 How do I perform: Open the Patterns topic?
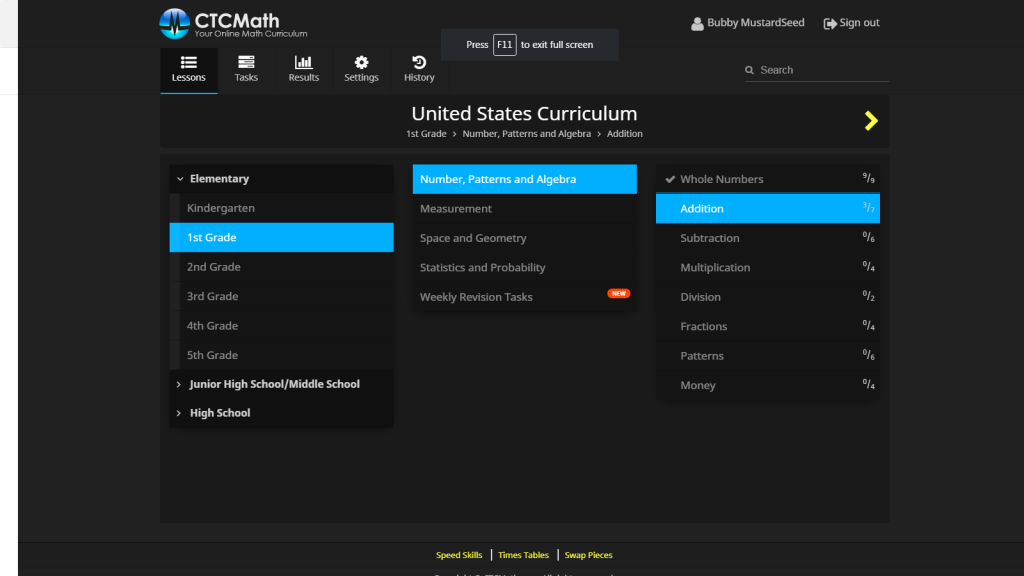pyautogui.click(x=768, y=356)
